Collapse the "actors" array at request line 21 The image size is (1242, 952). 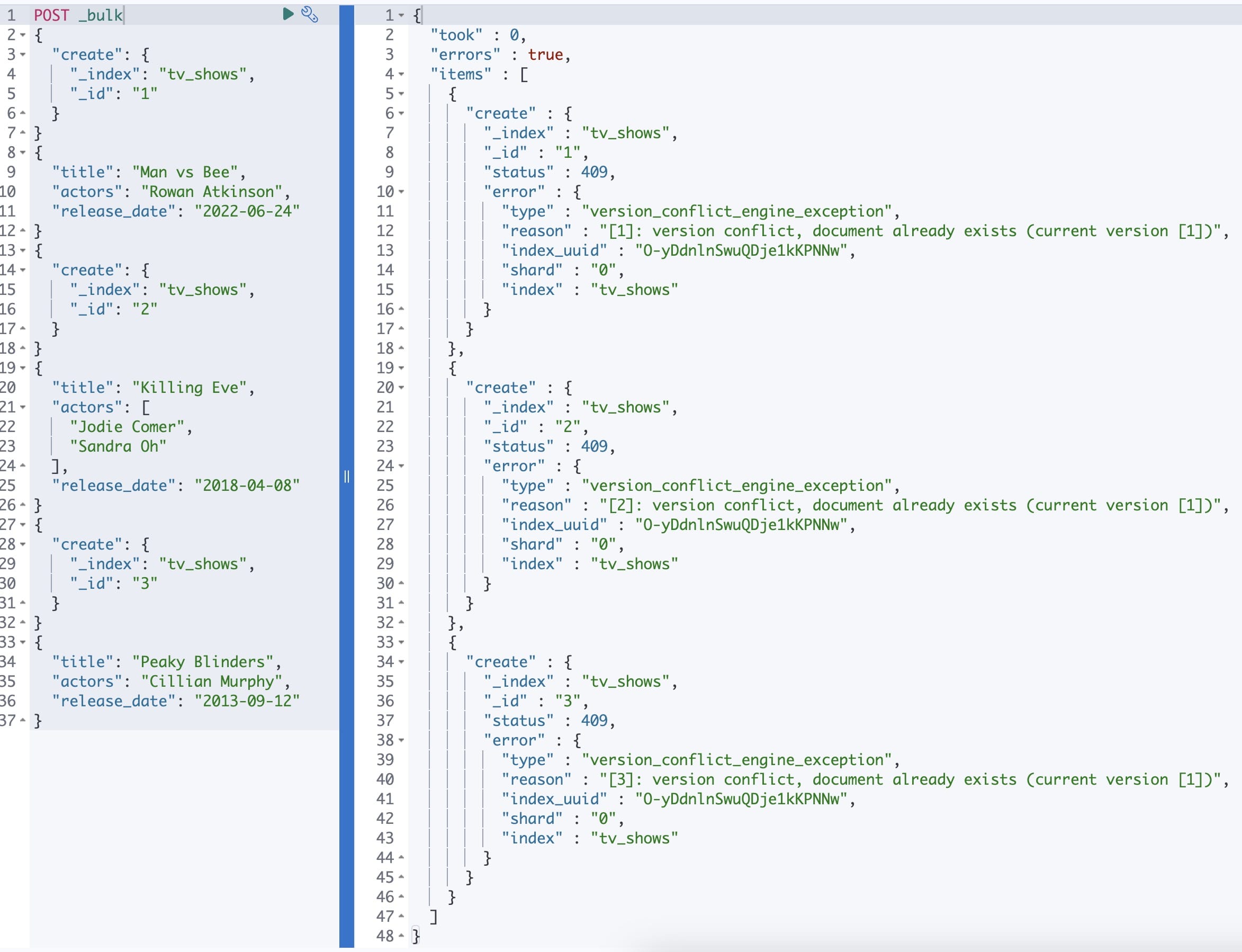(x=23, y=407)
